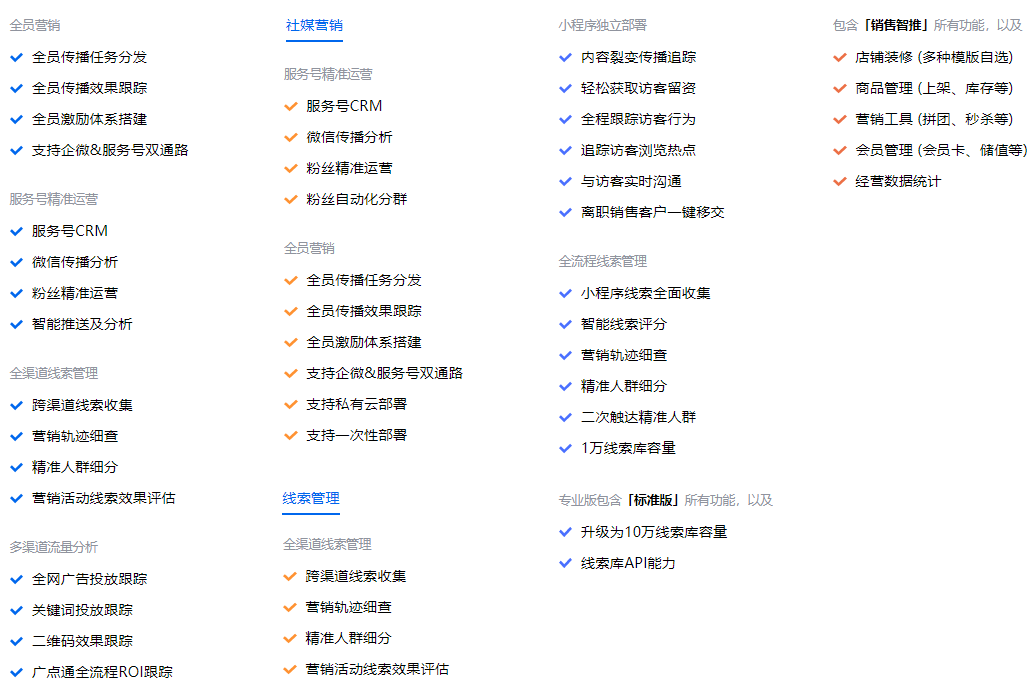Click checkmark next to 1万线索库容量
The width and height of the screenshot is (1034, 691).
[565, 448]
